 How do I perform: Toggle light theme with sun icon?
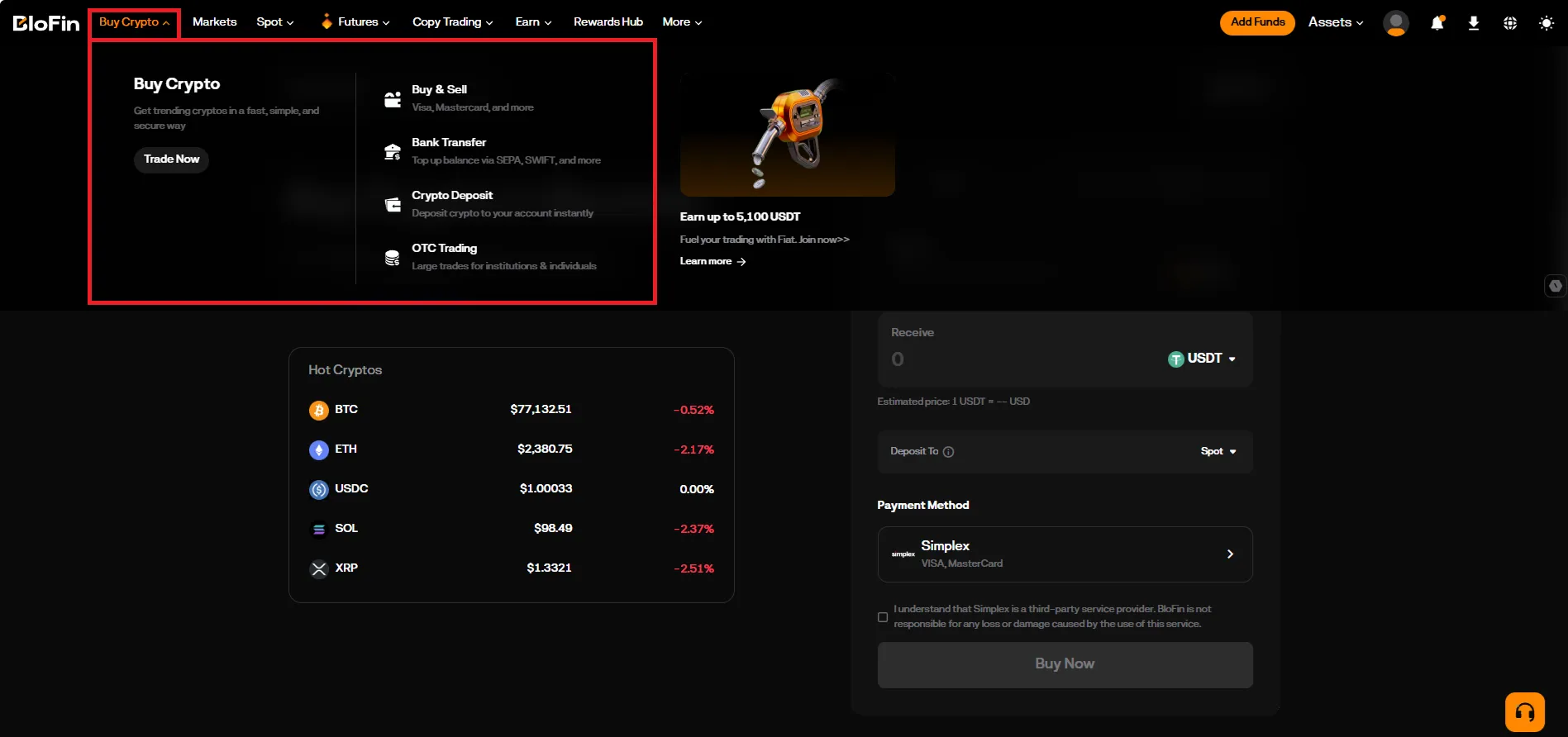point(1547,23)
